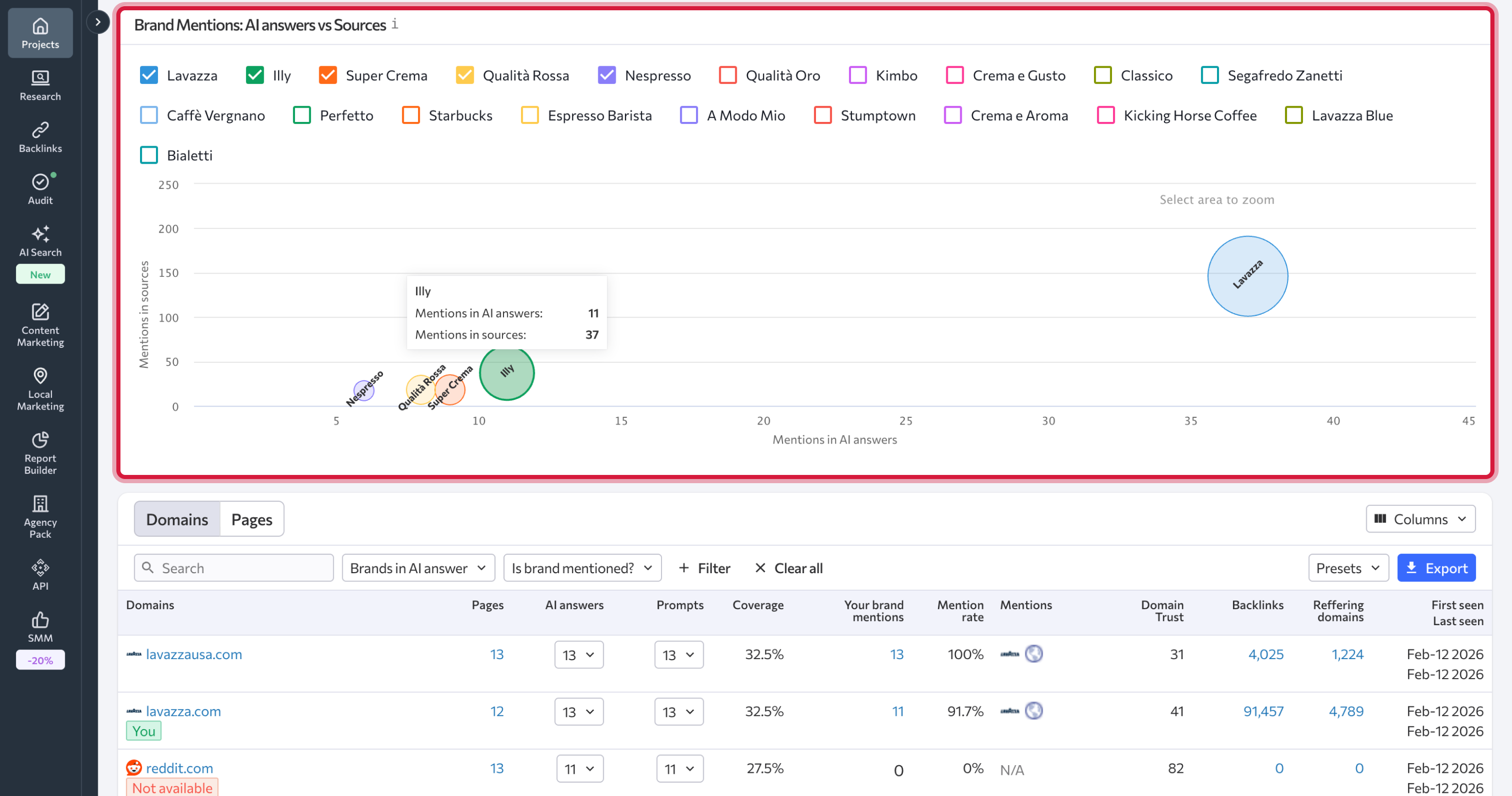Image resolution: width=1512 pixels, height=796 pixels.
Task: Expand sidebar with the chevron arrow
Action: 98,22
